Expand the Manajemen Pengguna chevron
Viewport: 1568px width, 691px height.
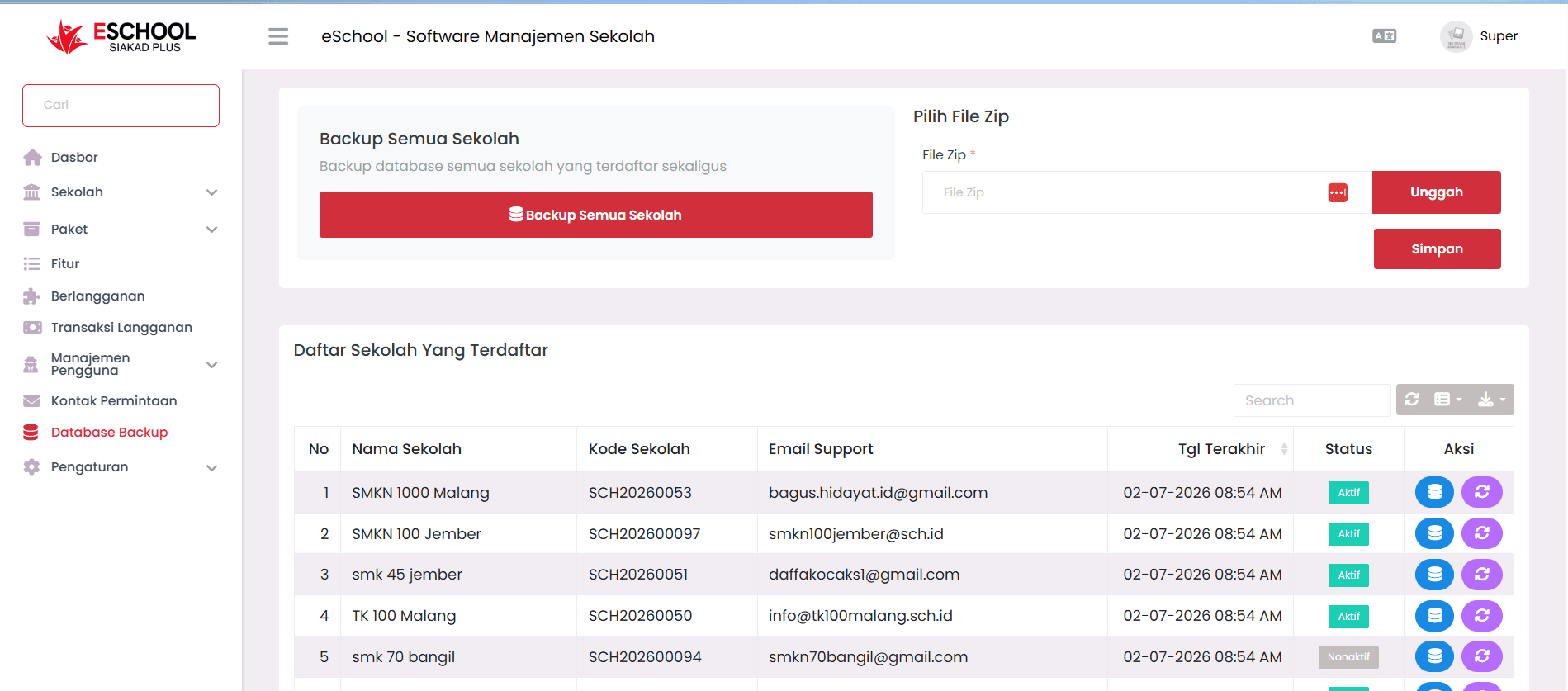click(211, 365)
